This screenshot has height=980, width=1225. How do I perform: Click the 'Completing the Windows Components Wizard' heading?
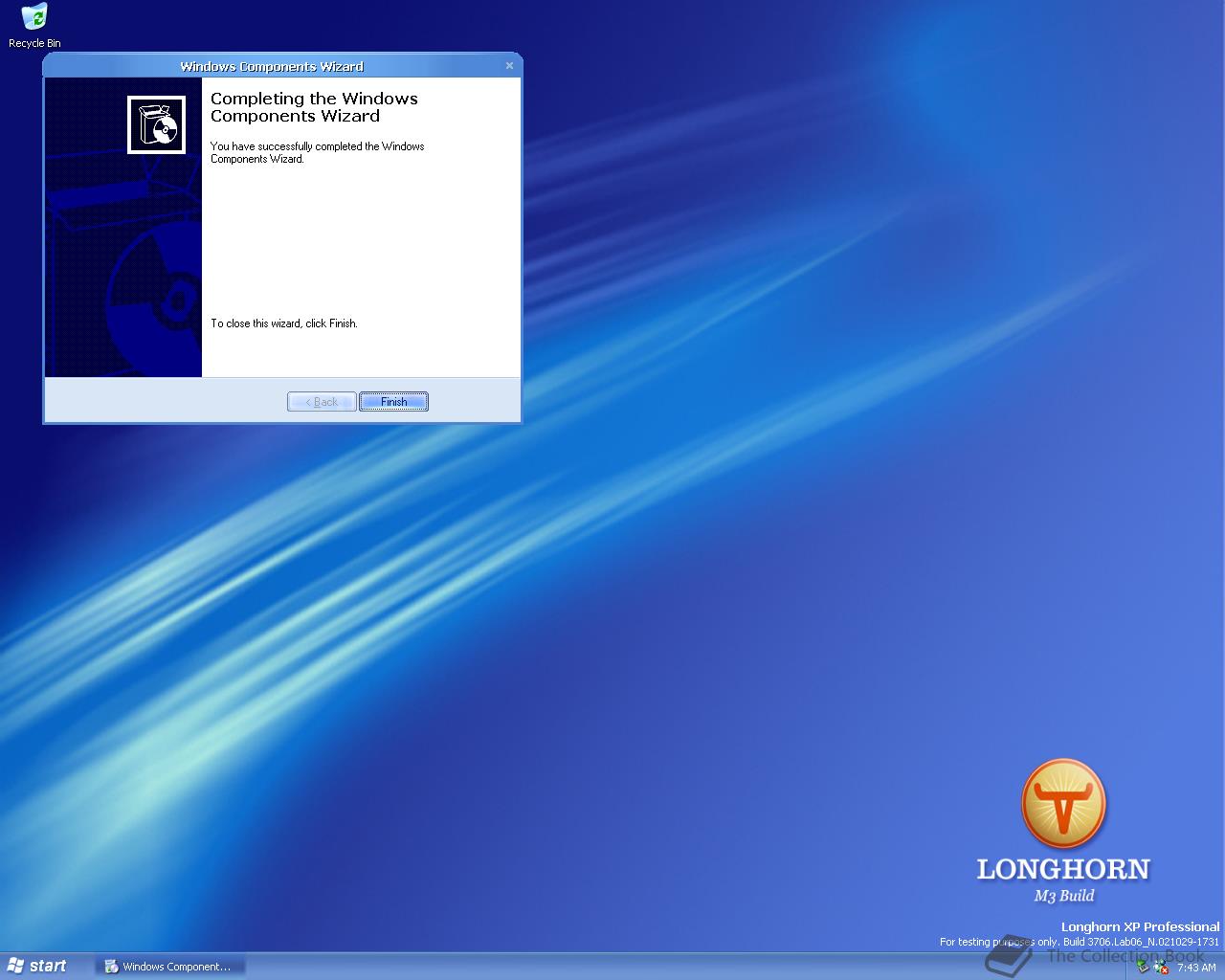tap(314, 107)
